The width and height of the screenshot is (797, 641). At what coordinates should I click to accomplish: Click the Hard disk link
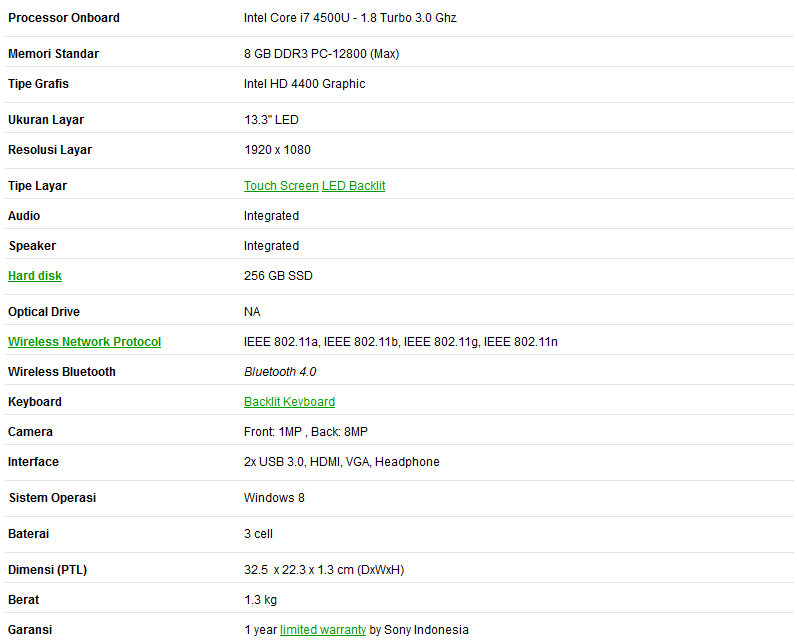point(35,276)
